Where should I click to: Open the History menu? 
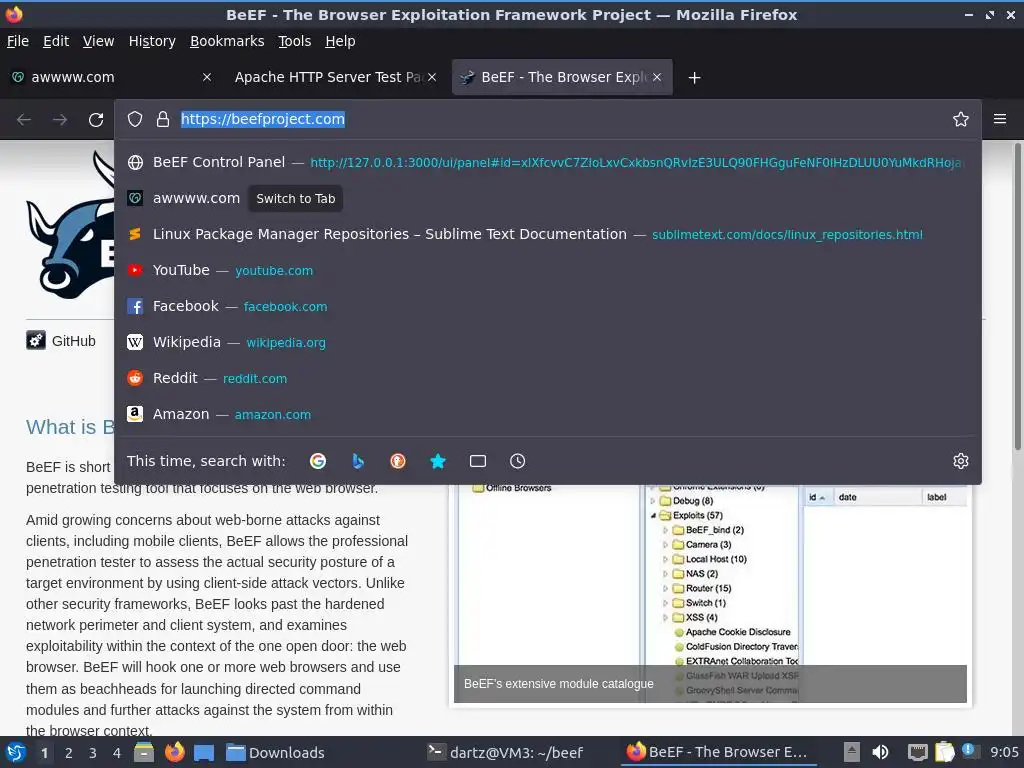[x=152, y=41]
